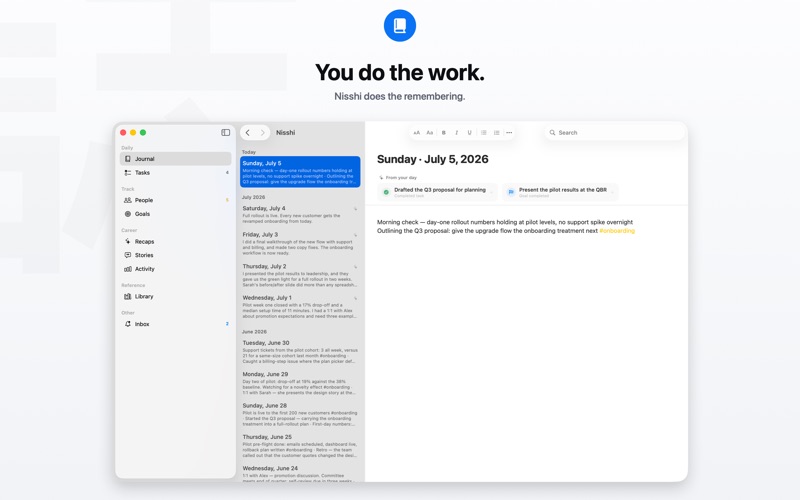Open the Aa font style option
Screen dimensions: 800x500
click(430, 133)
